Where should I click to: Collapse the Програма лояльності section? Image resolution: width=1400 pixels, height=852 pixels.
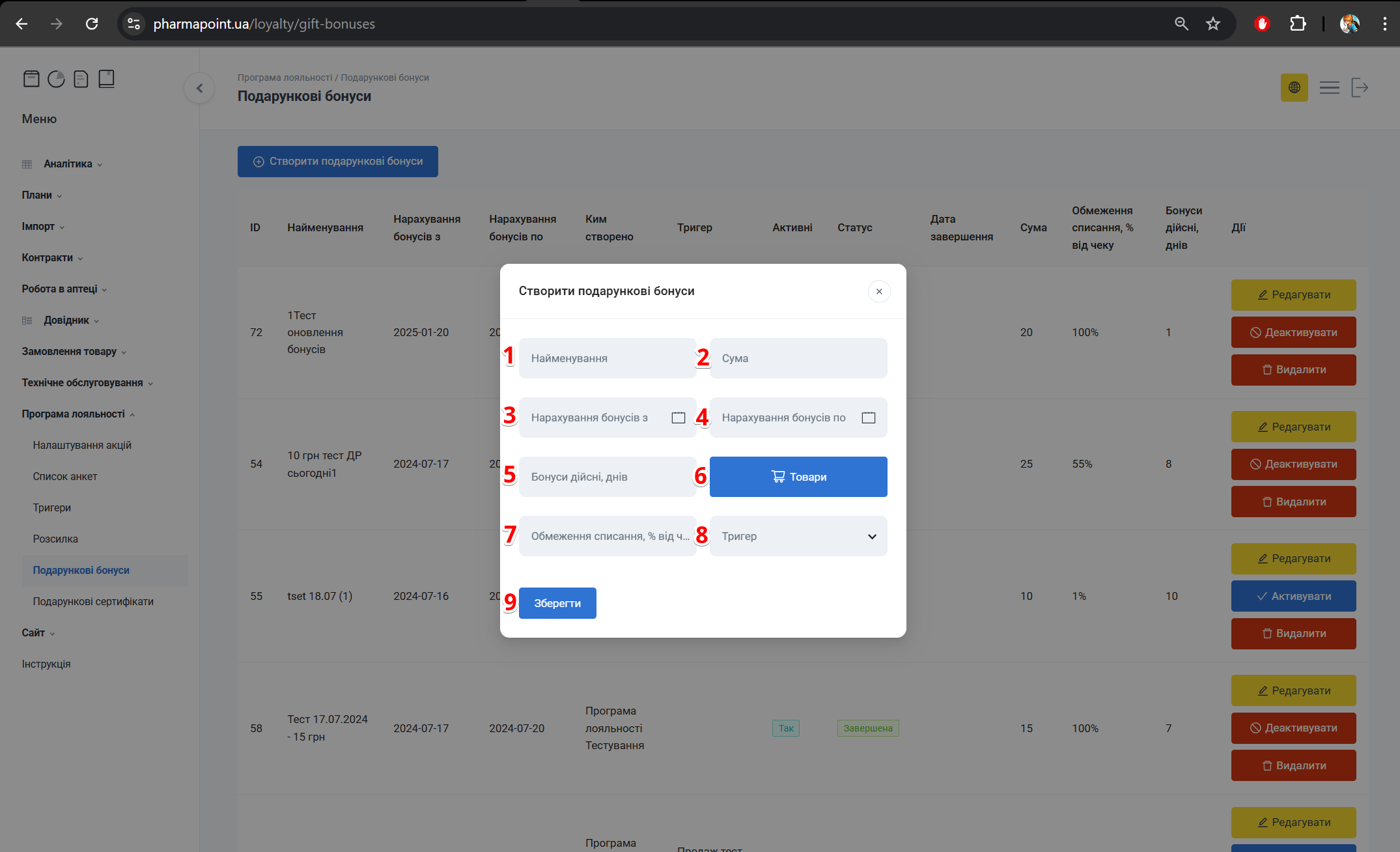[x=78, y=414]
